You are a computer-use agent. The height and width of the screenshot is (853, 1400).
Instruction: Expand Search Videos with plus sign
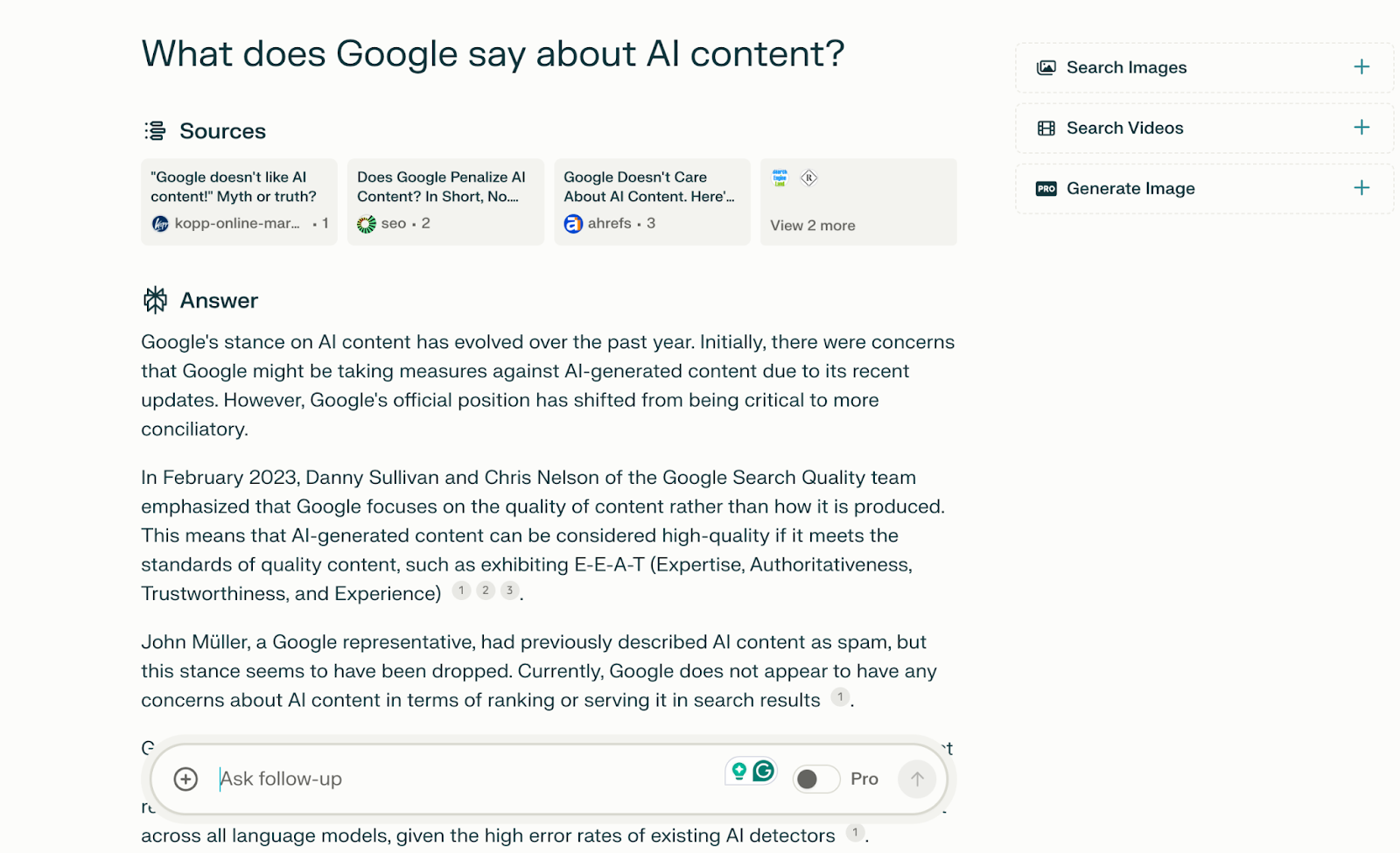click(x=1361, y=128)
